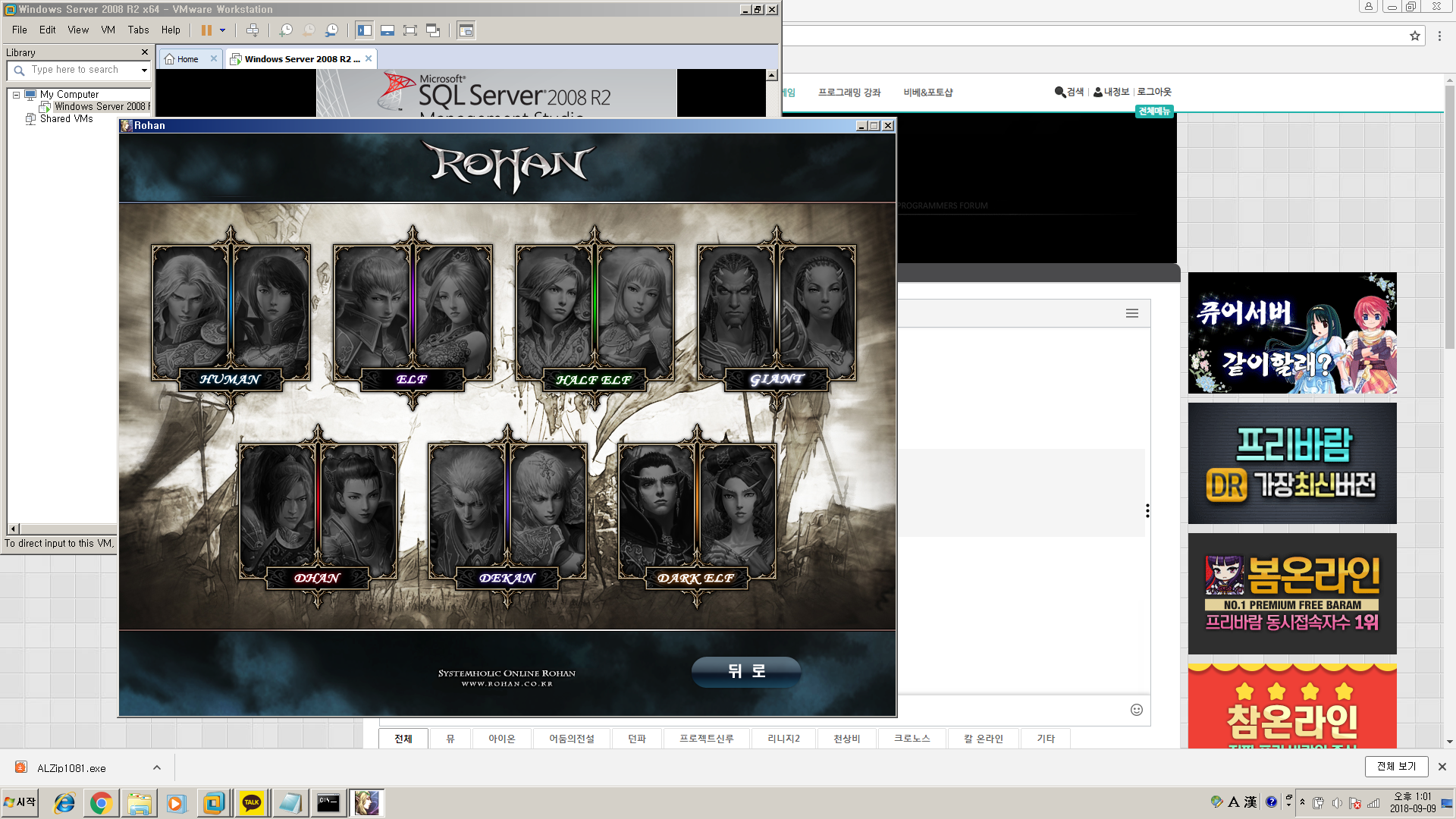1456x819 pixels.
Task: Click the Unity mode toolbar icon
Action: tap(433, 30)
